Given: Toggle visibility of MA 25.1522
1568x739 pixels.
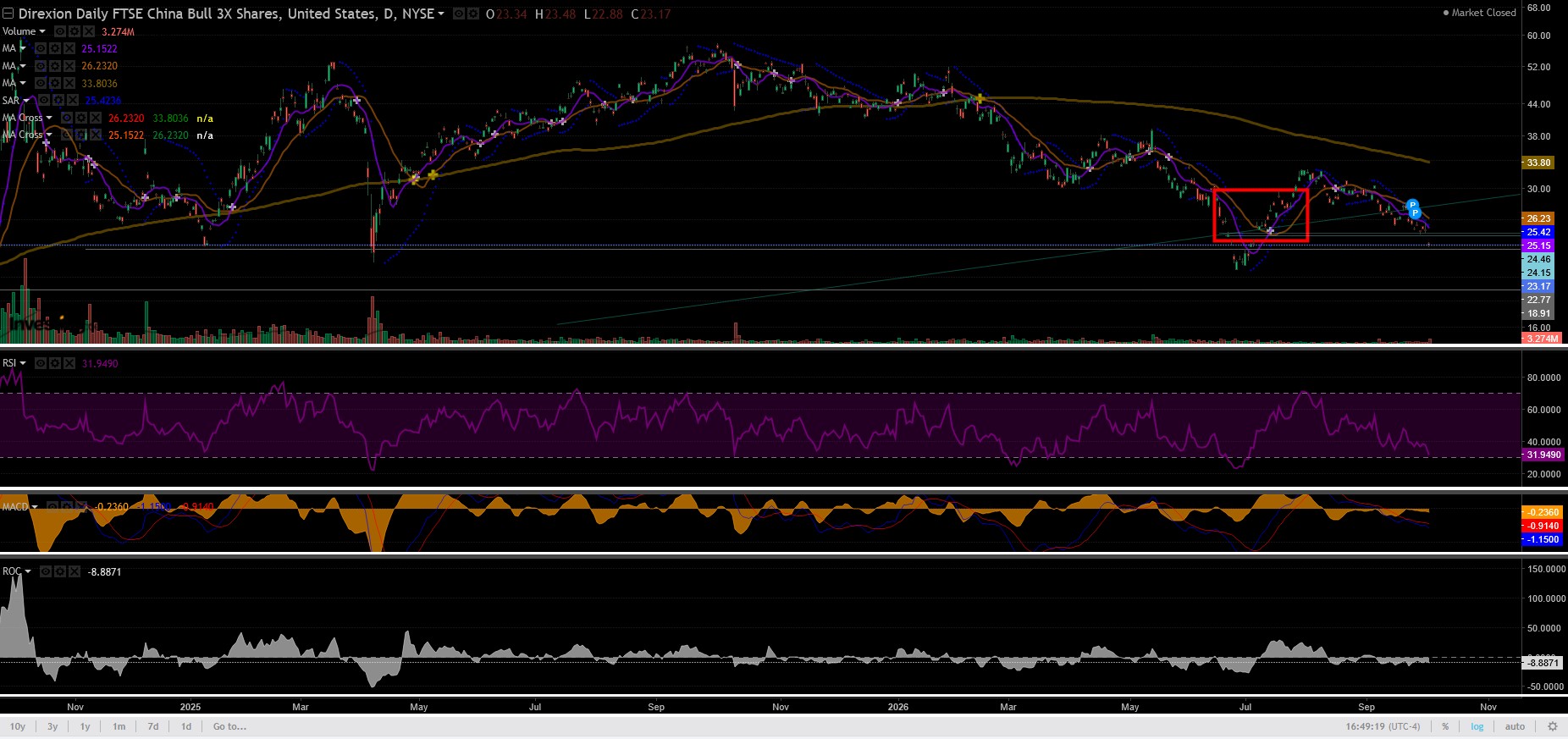Looking at the screenshot, I should [40, 48].
